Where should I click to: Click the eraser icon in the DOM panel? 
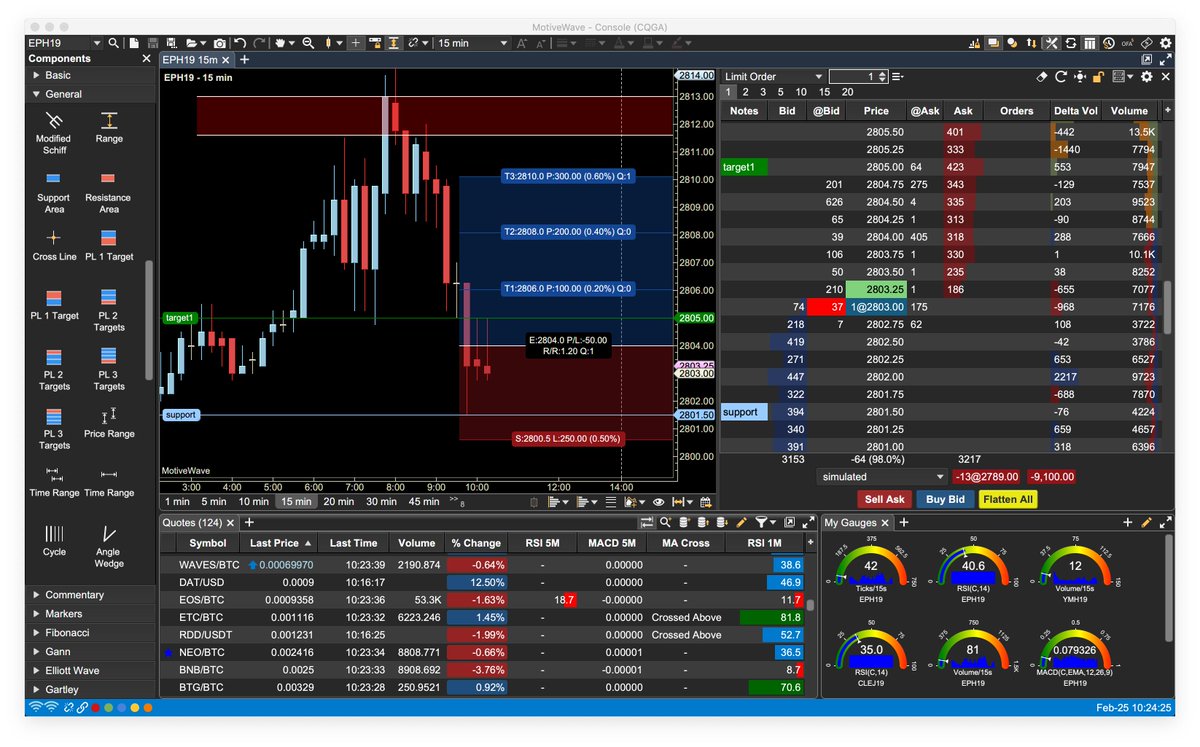click(1040, 76)
